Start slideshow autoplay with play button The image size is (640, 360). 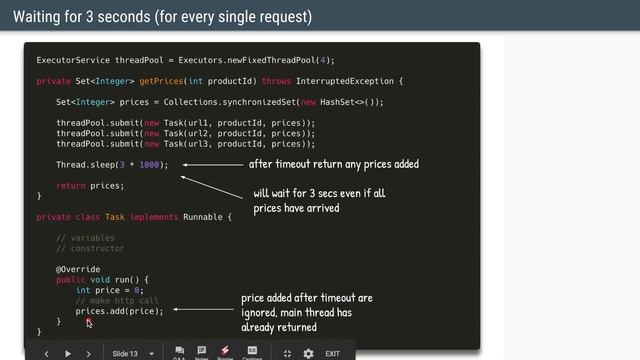[68, 353]
